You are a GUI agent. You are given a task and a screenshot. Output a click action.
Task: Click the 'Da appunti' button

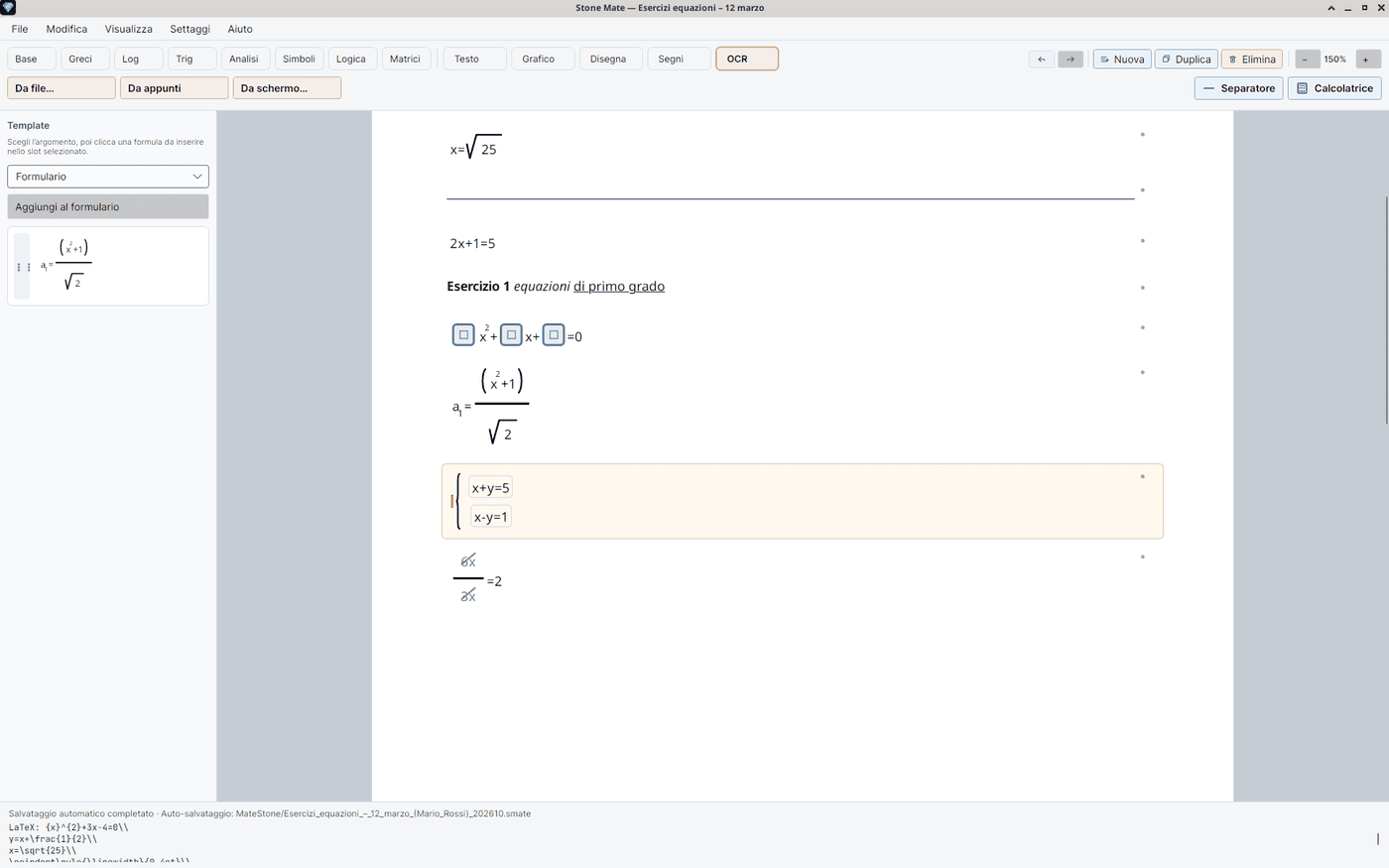[175, 88]
